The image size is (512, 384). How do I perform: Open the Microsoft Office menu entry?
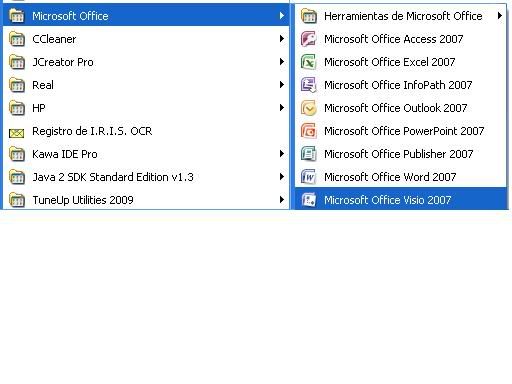[146, 16]
